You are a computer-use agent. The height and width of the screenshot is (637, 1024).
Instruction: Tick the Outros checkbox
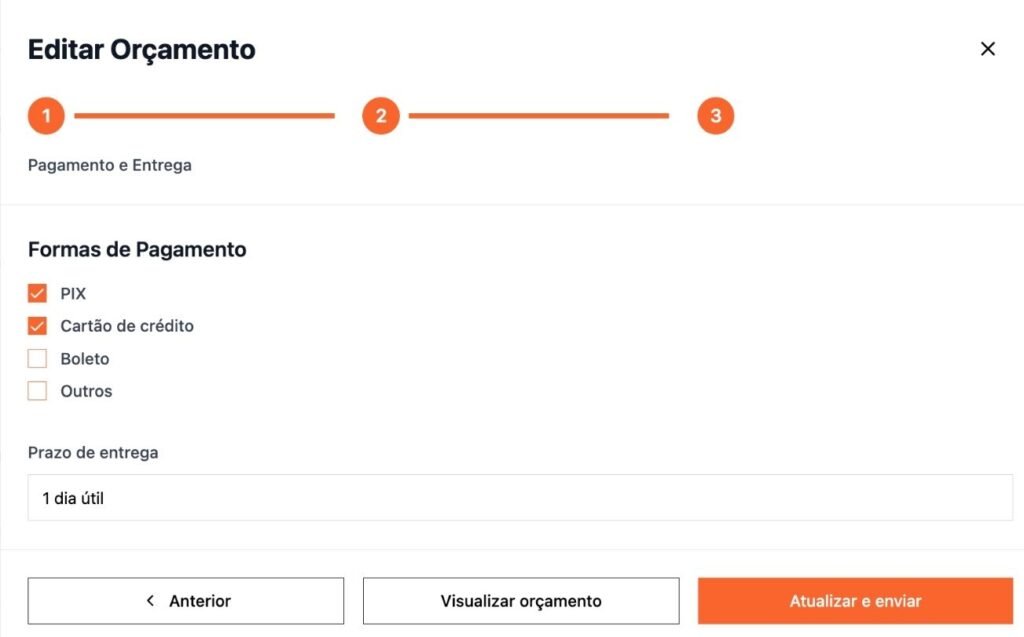[38, 391]
